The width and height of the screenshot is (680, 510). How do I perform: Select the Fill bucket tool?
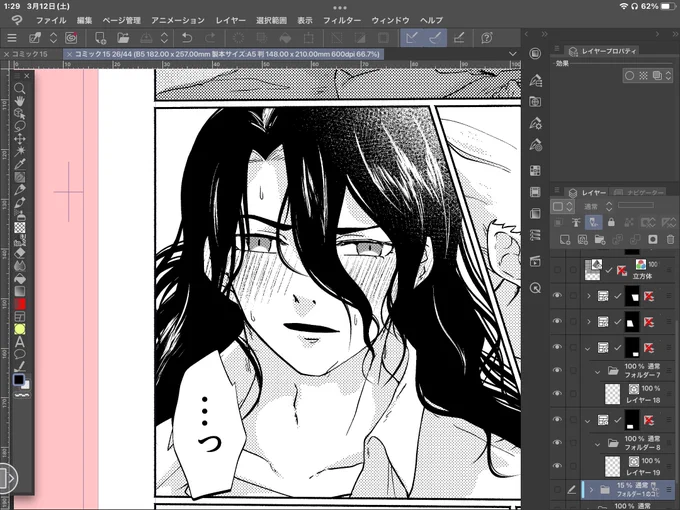coord(20,278)
